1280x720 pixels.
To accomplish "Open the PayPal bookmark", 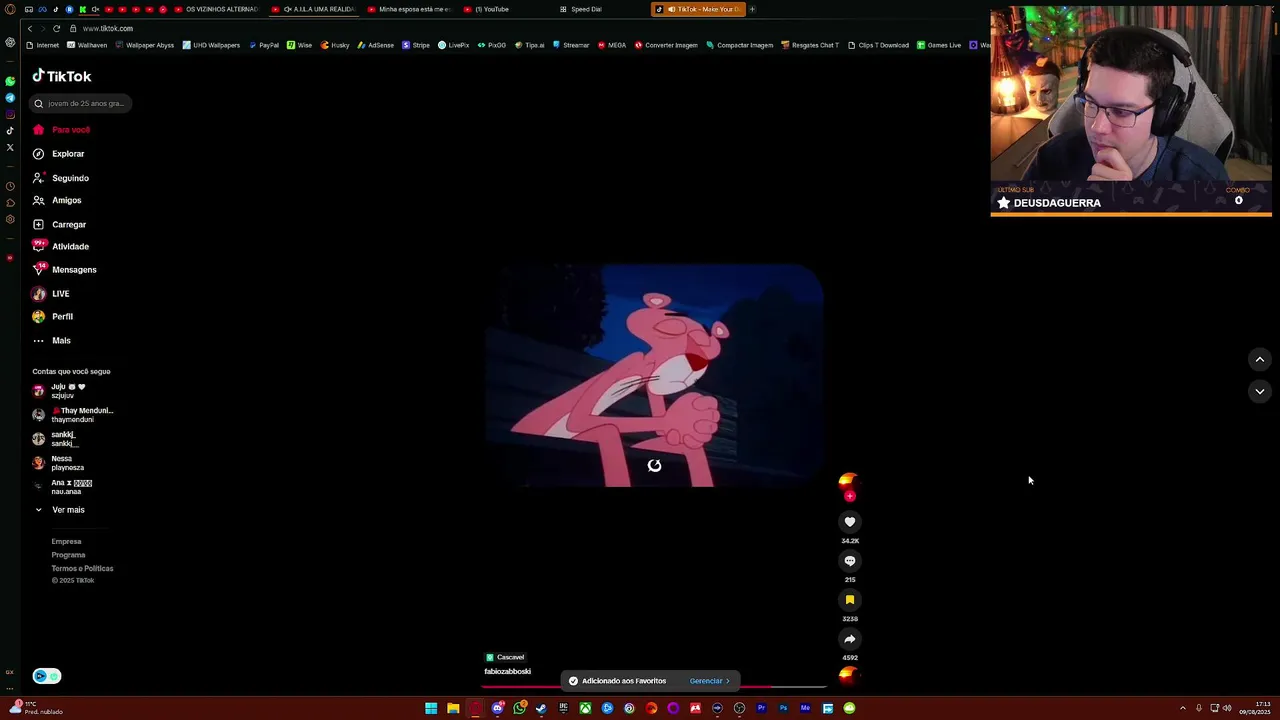I will [264, 45].
